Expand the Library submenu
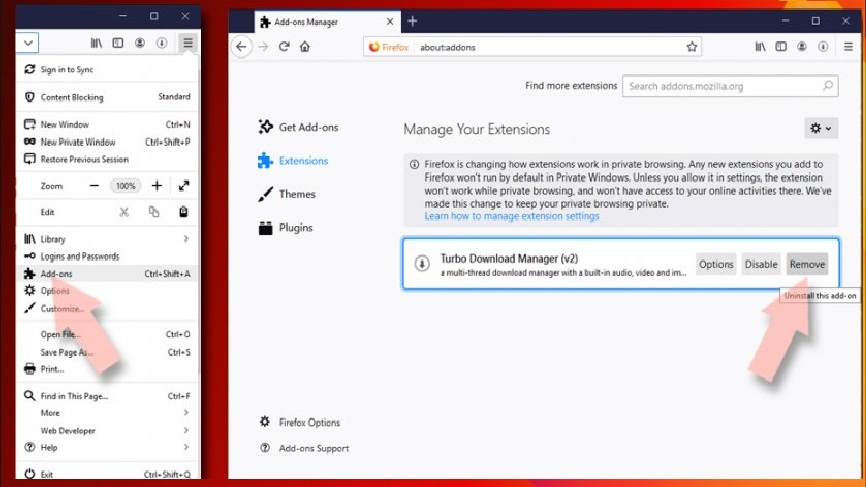 coord(186,239)
